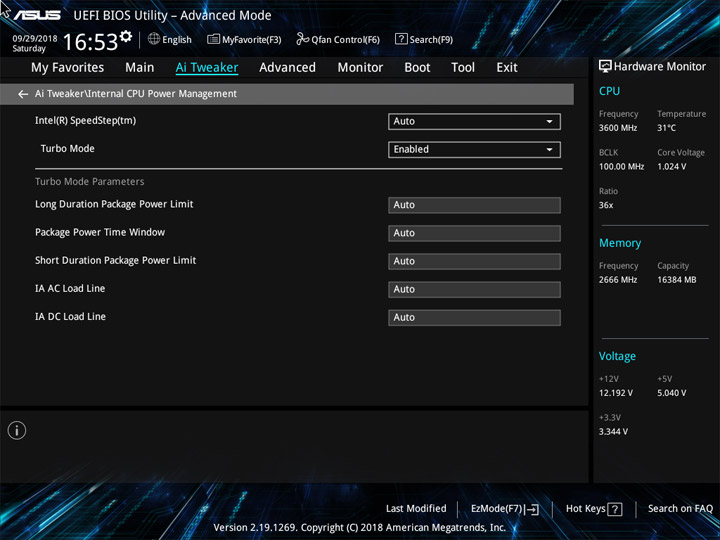Switch to the Boot tab

(x=417, y=68)
